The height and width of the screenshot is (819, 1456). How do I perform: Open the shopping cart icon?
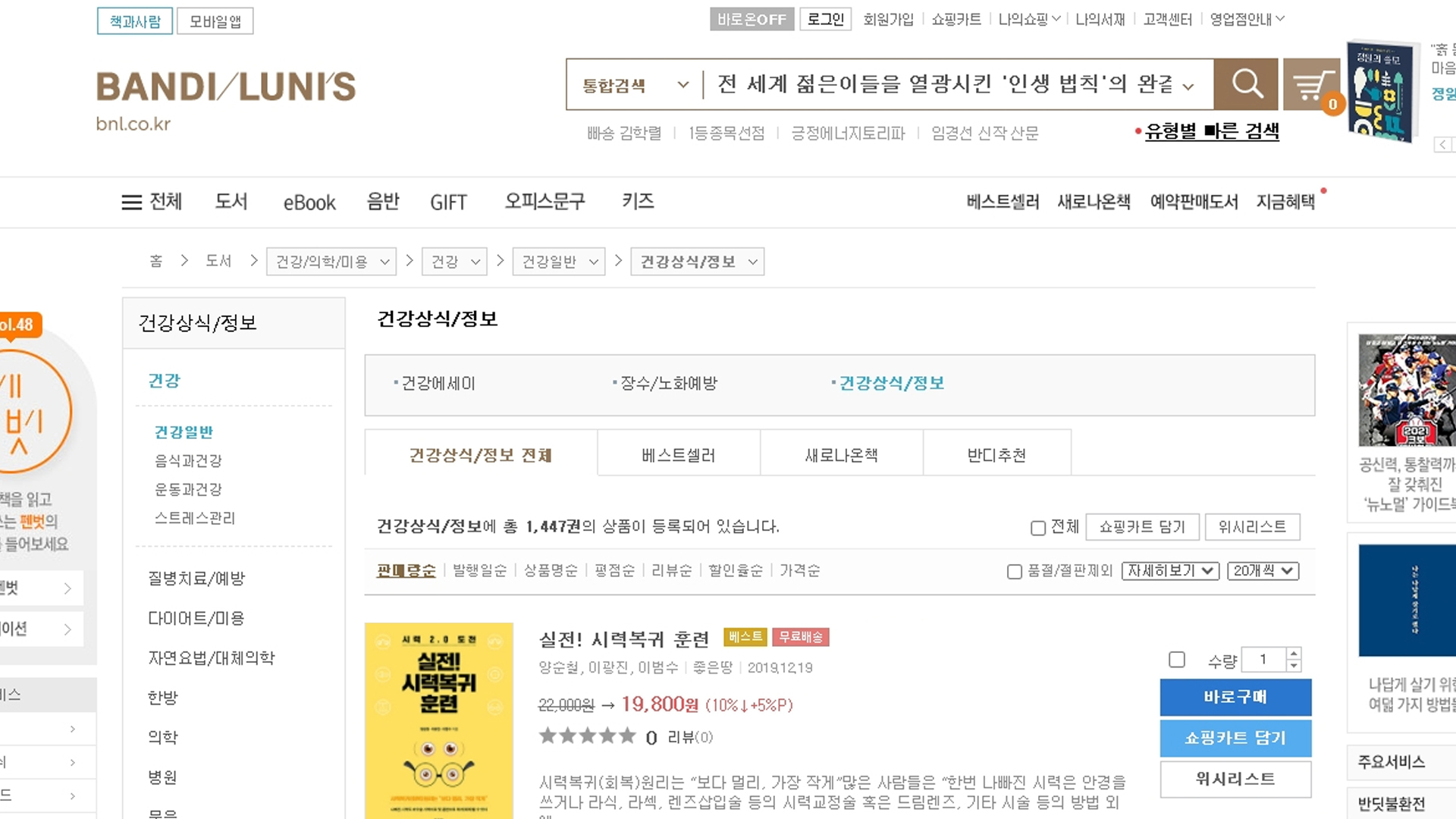[x=1313, y=85]
